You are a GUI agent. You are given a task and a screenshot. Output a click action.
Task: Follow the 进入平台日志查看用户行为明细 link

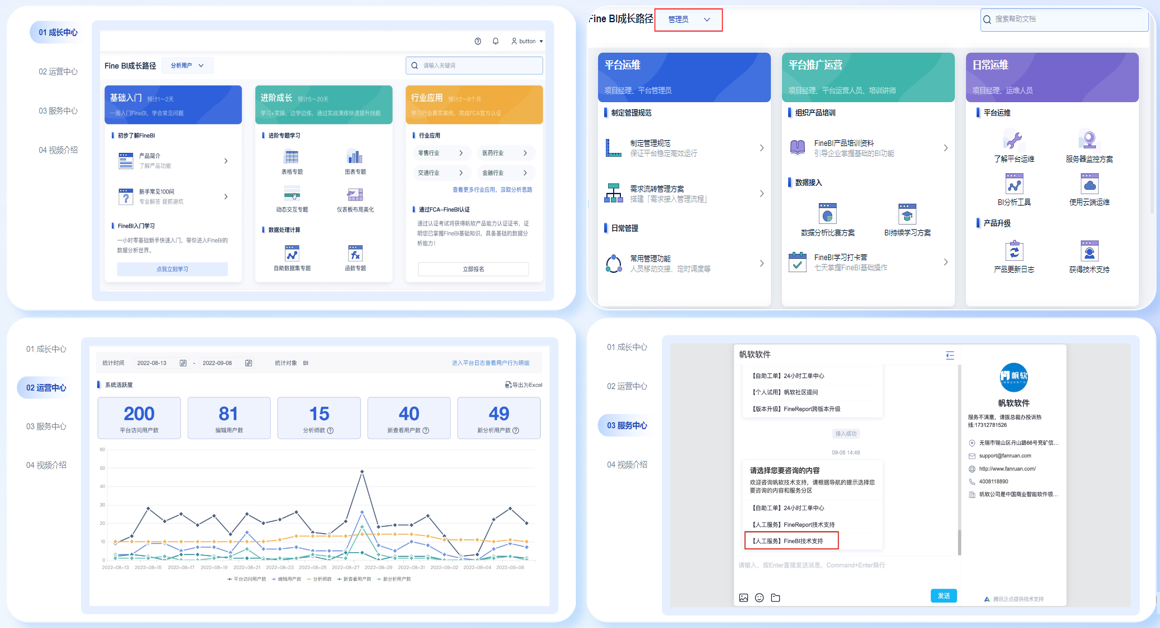point(490,363)
